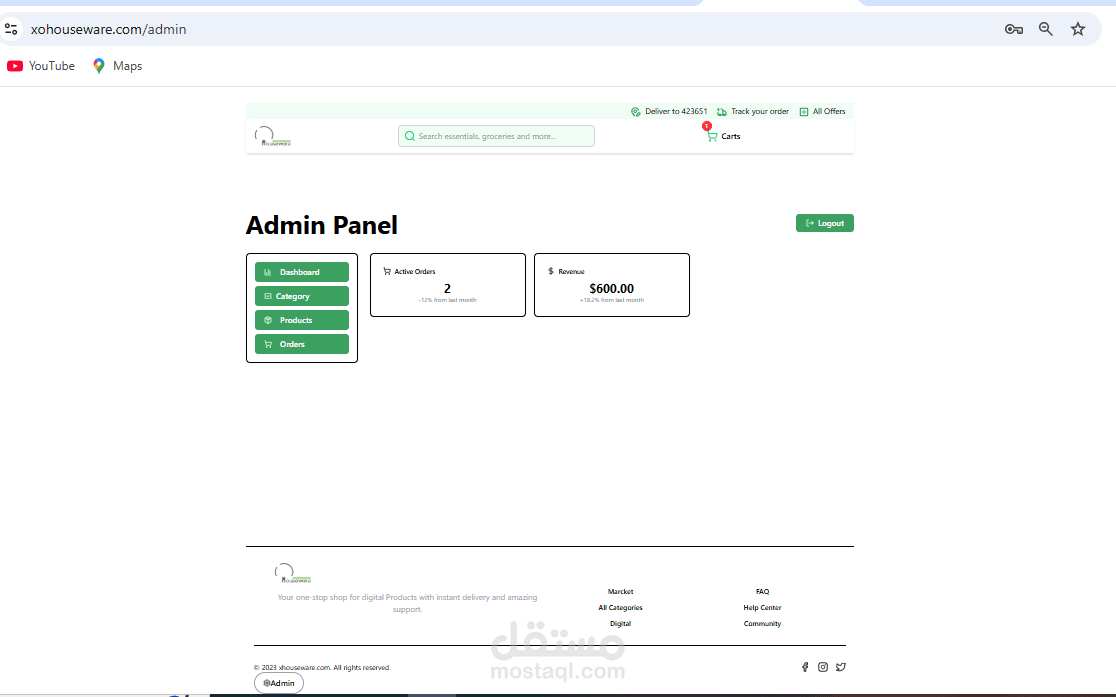Screen dimensions: 1116x697
Task: Click the Instagram icon in footer
Action: (823, 667)
